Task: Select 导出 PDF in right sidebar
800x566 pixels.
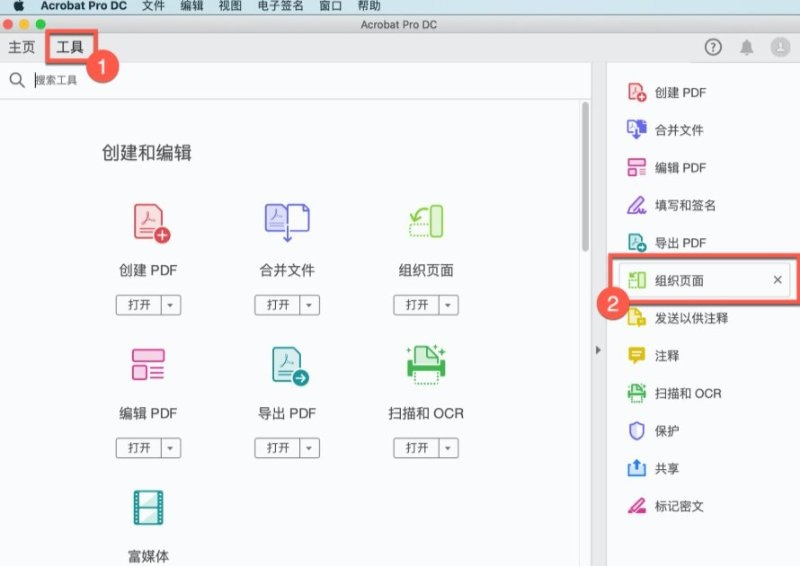Action: [667, 243]
